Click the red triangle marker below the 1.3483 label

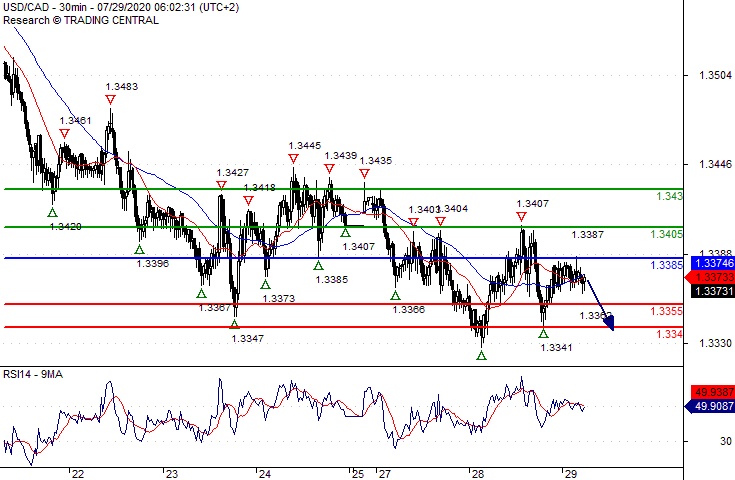click(x=110, y=100)
